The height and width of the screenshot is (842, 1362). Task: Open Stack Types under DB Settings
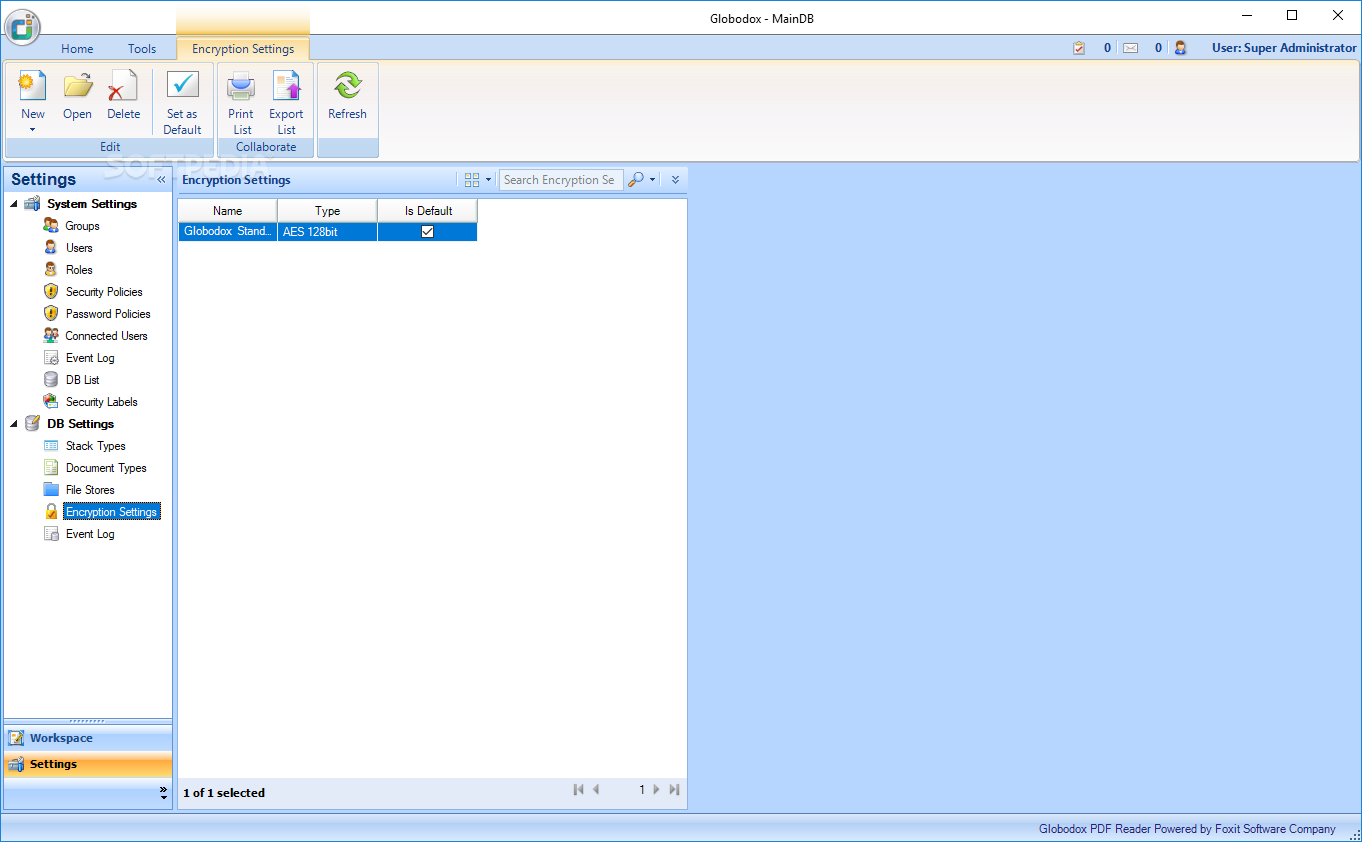pyautogui.click(x=95, y=446)
